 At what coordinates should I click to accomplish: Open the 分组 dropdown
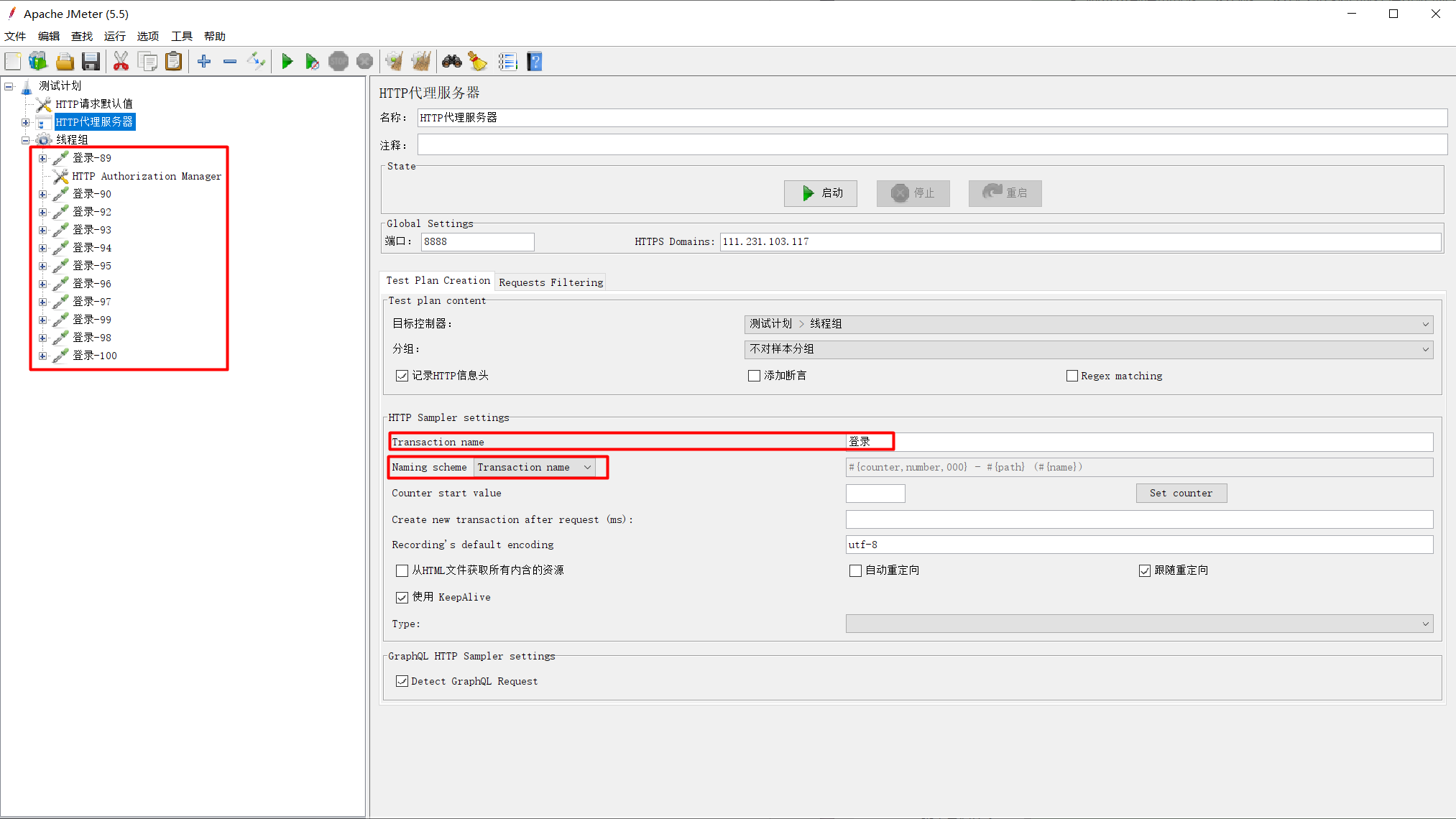[1089, 349]
